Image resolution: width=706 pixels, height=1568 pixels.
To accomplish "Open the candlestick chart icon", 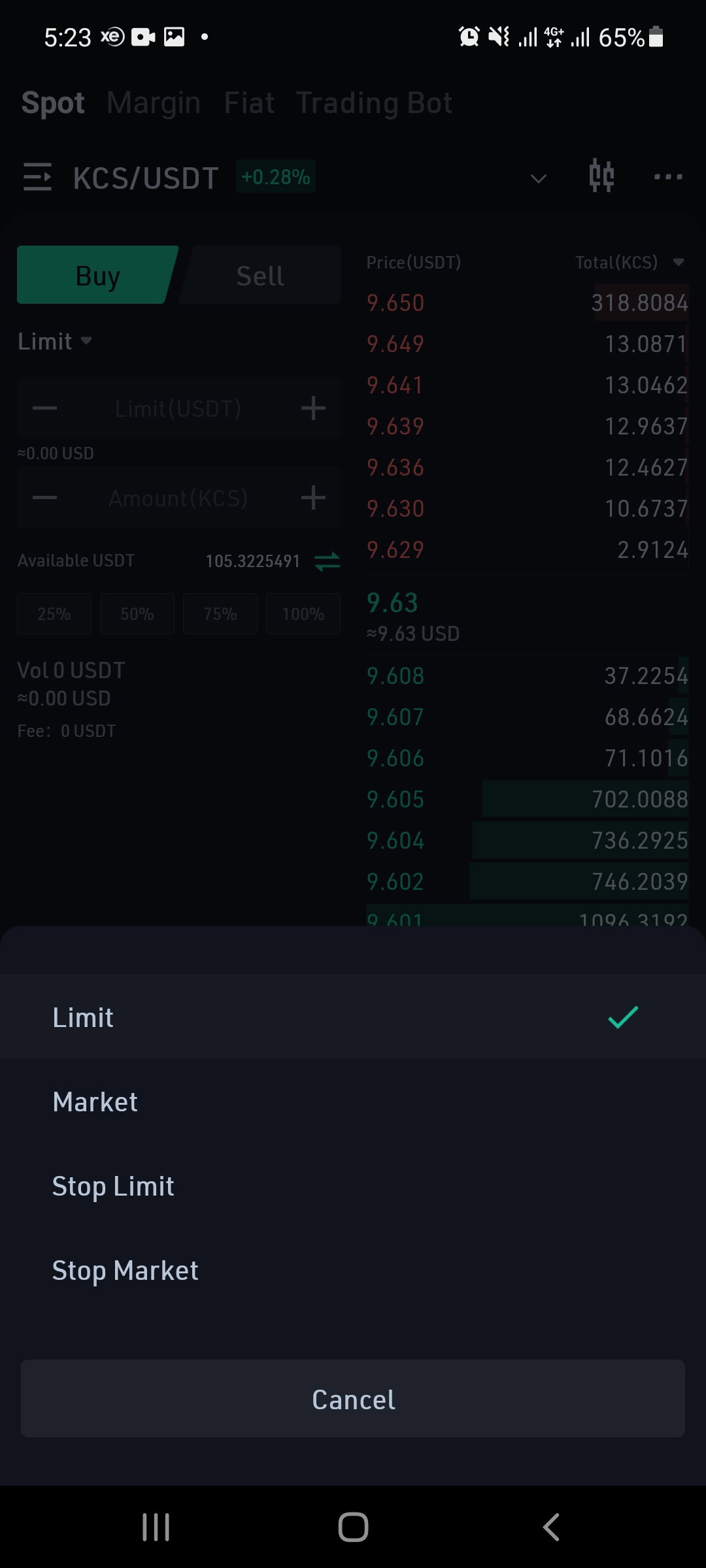I will pyautogui.click(x=601, y=176).
